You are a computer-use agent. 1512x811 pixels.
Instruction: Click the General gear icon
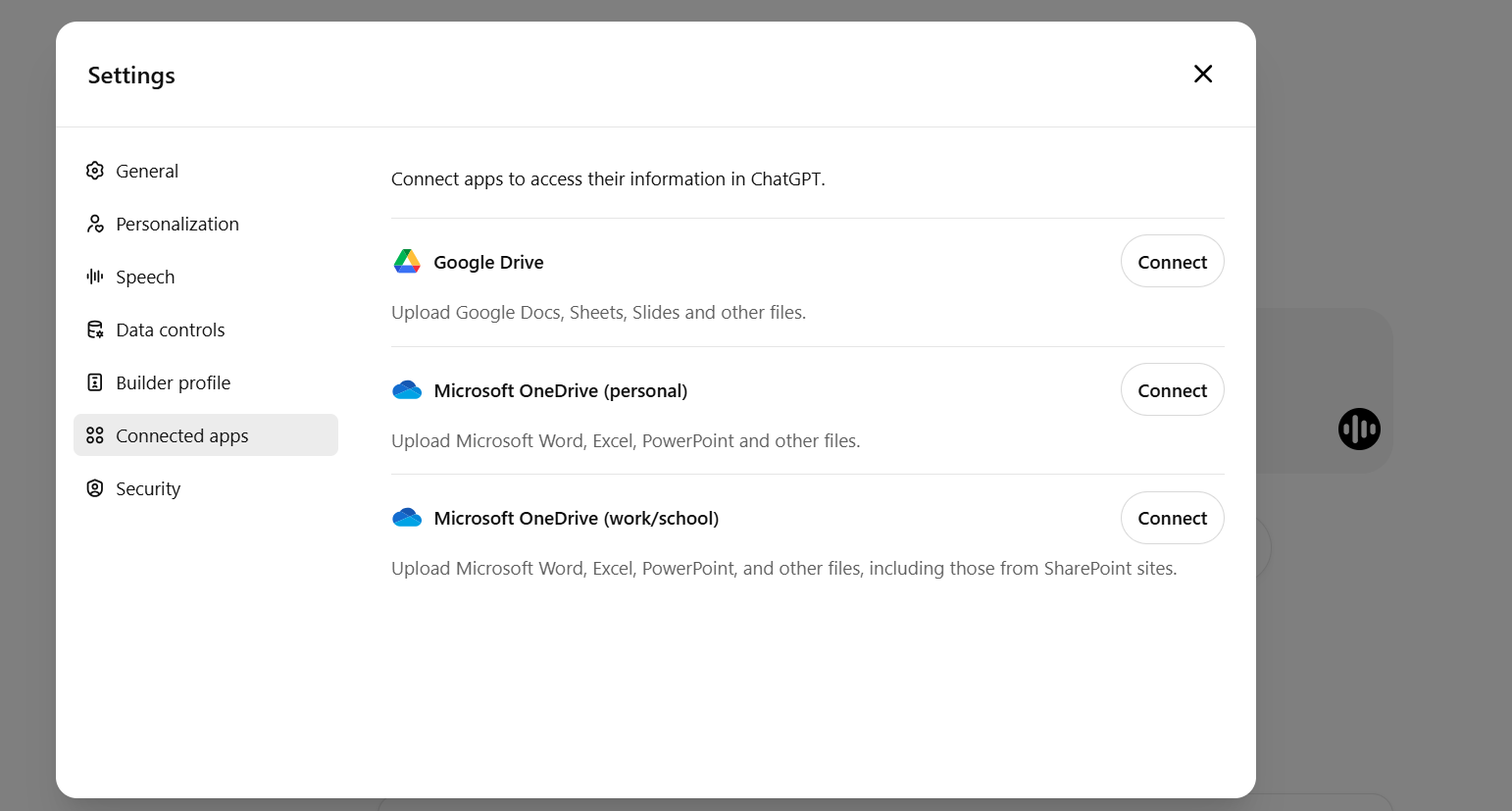point(95,171)
